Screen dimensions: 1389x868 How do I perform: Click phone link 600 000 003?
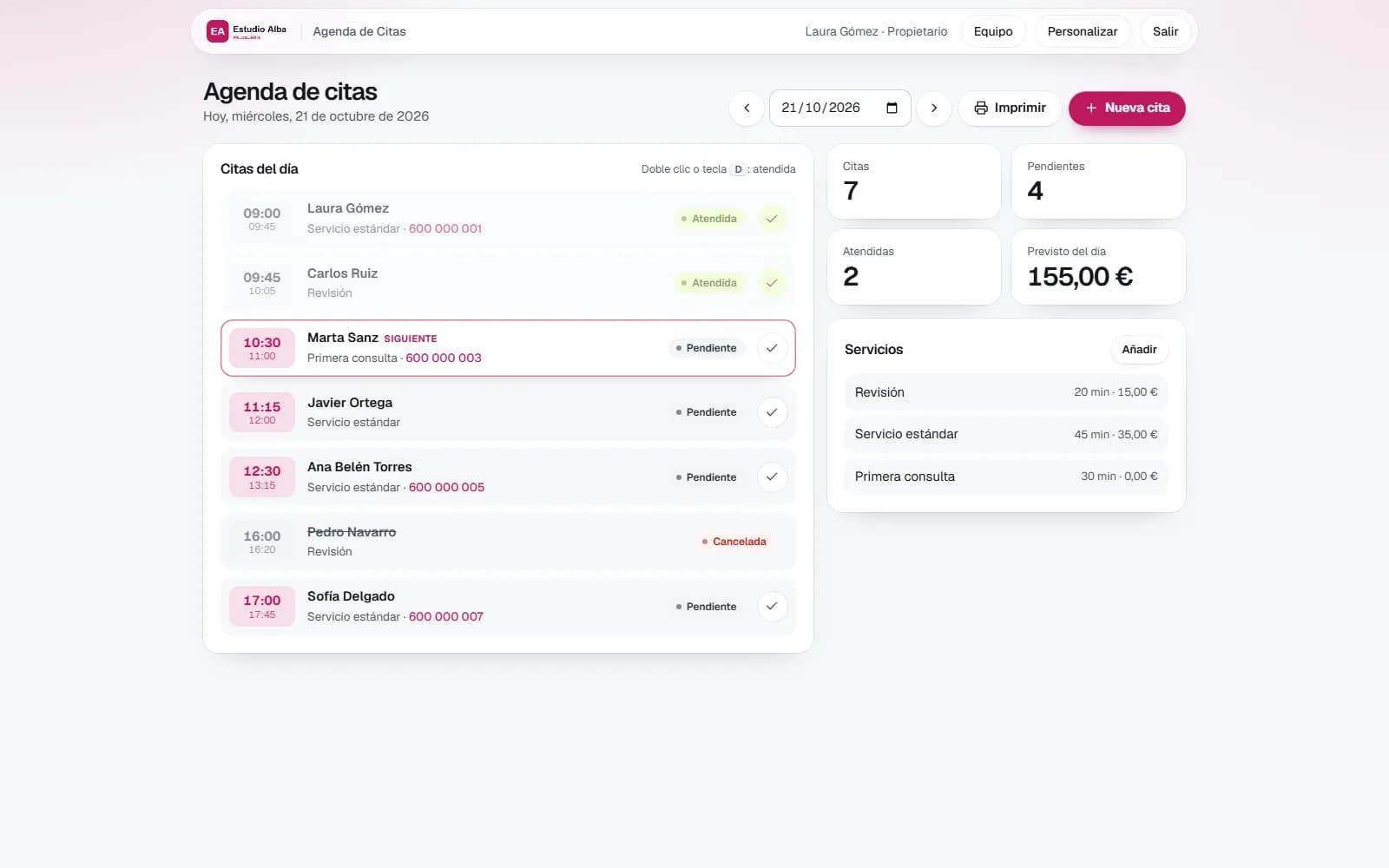[x=444, y=358]
